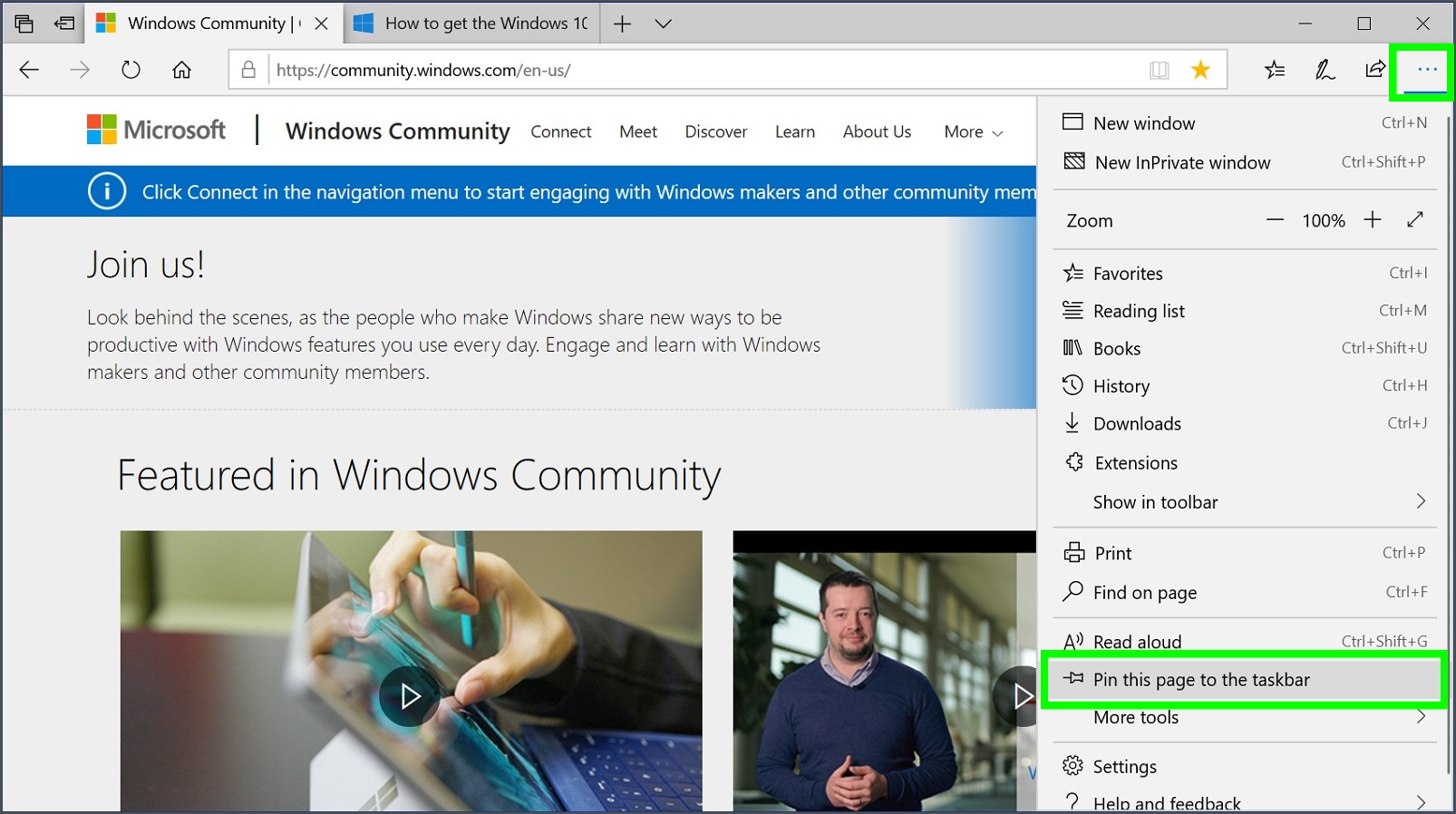The image size is (1456, 814).
Task: Open the Learn navigation link
Action: click(x=795, y=131)
